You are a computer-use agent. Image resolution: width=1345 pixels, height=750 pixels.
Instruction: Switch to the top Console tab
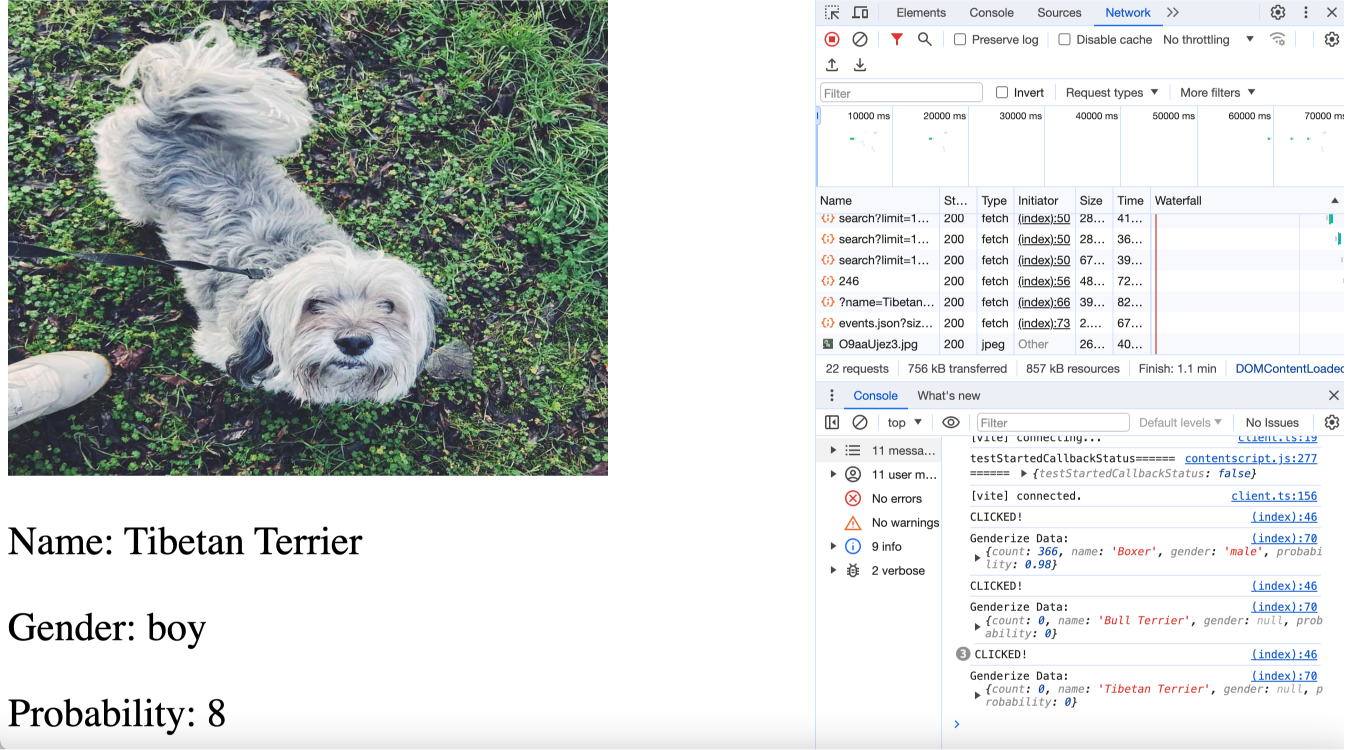[992, 13]
